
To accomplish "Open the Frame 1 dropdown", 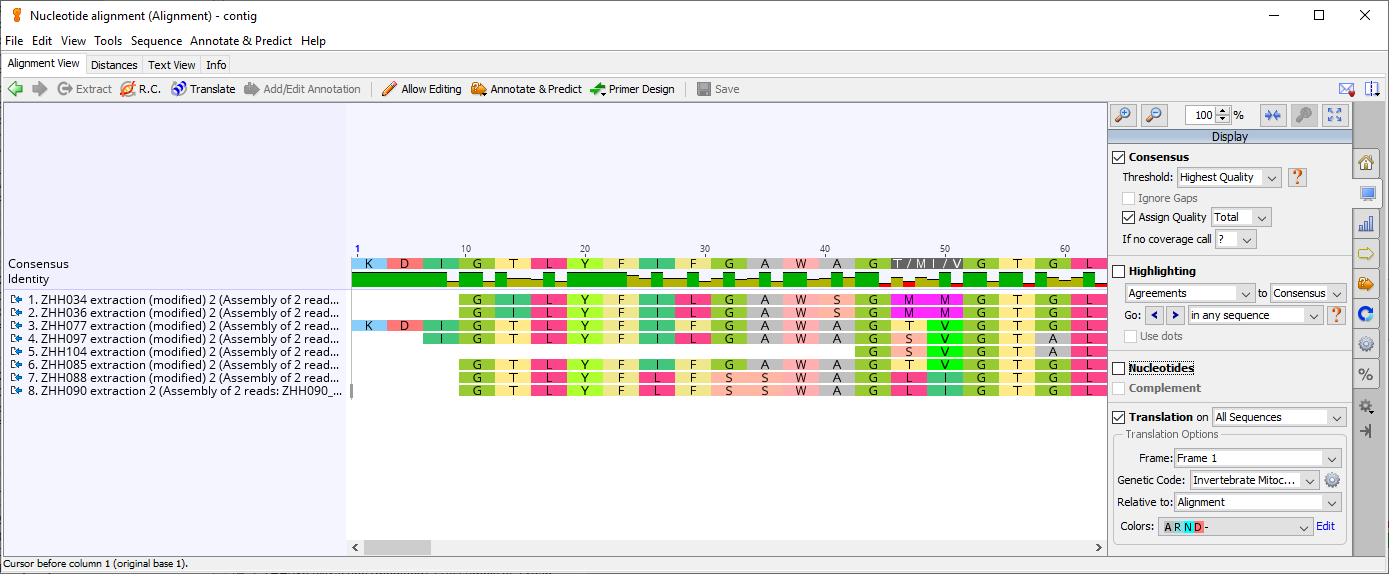I will coord(1257,458).
